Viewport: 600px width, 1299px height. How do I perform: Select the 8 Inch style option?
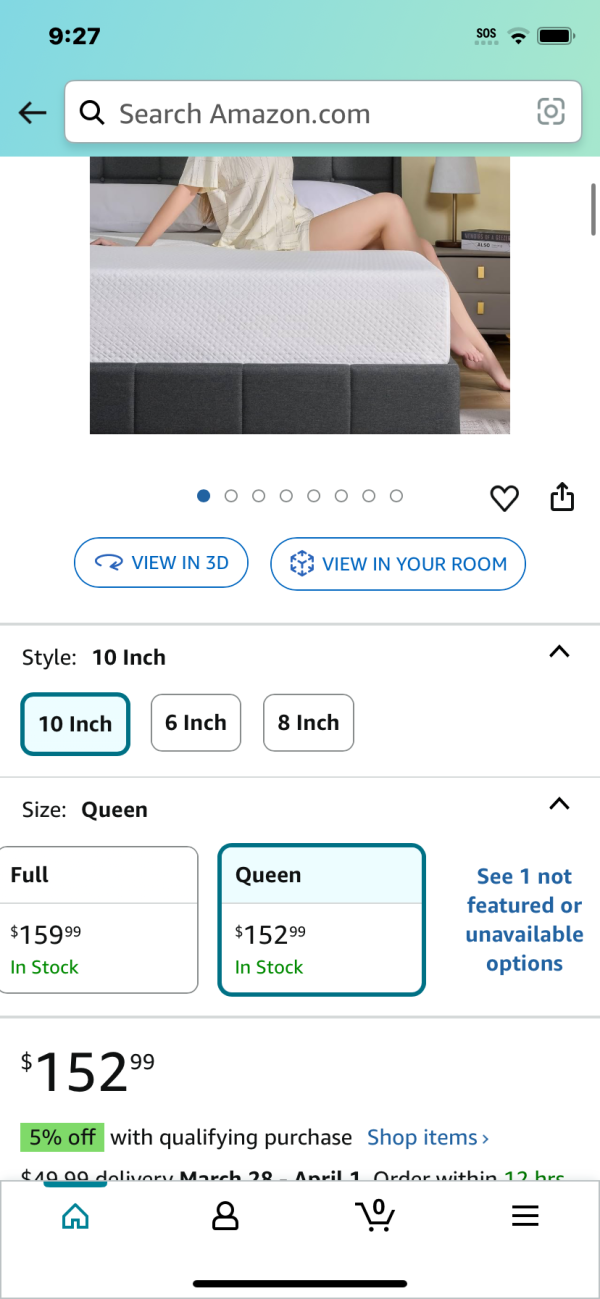[x=308, y=722]
